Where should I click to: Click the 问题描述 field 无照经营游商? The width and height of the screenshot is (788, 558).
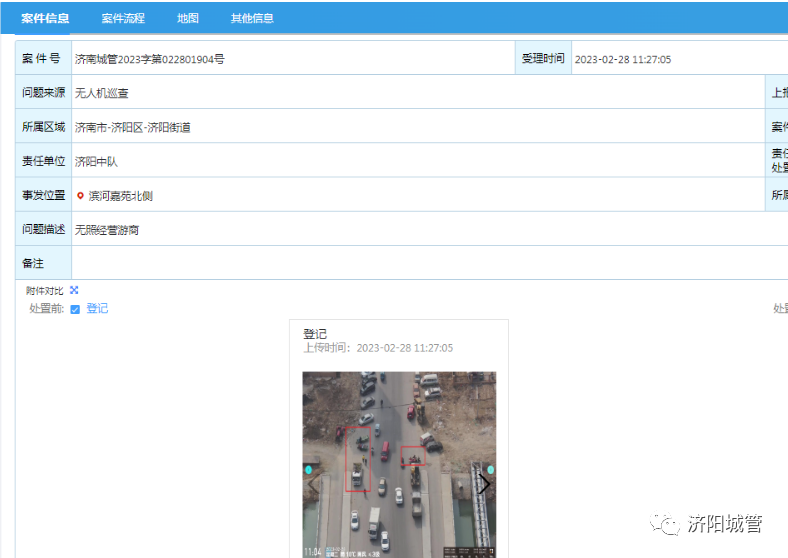coord(107,230)
